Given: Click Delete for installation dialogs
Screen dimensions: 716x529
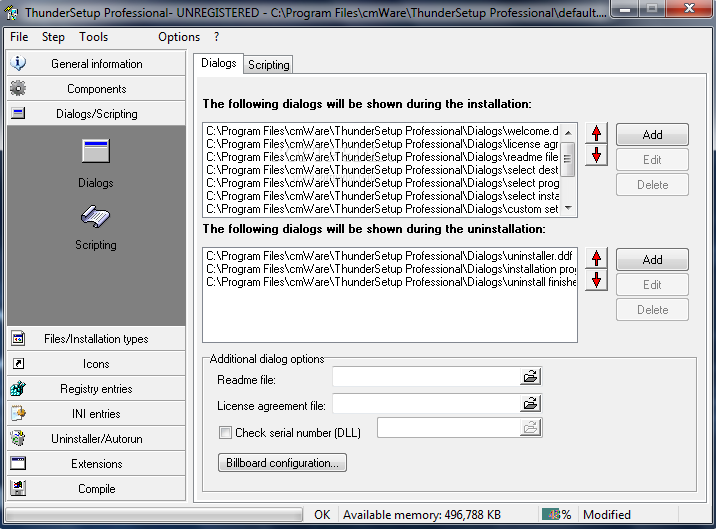Looking at the screenshot, I should click(x=652, y=185).
